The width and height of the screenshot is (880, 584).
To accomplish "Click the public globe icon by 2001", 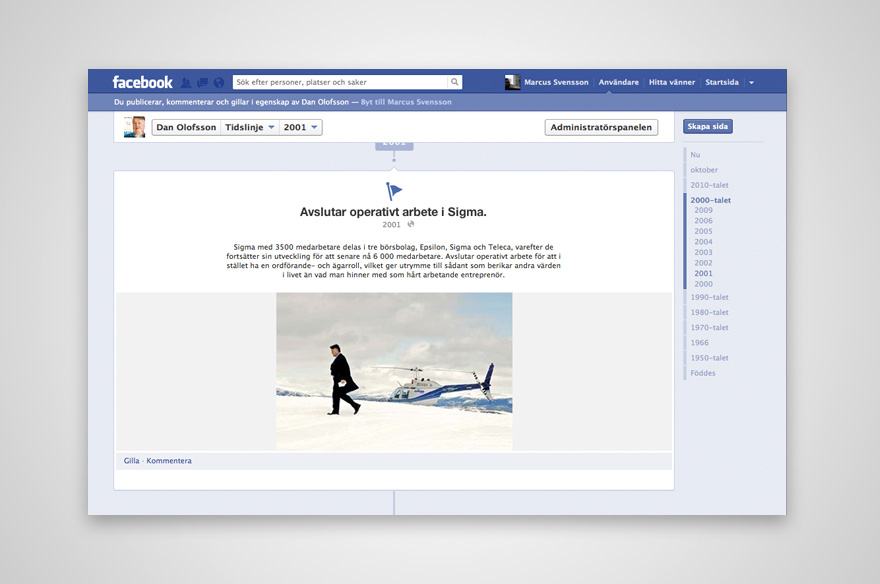I will 411,224.
